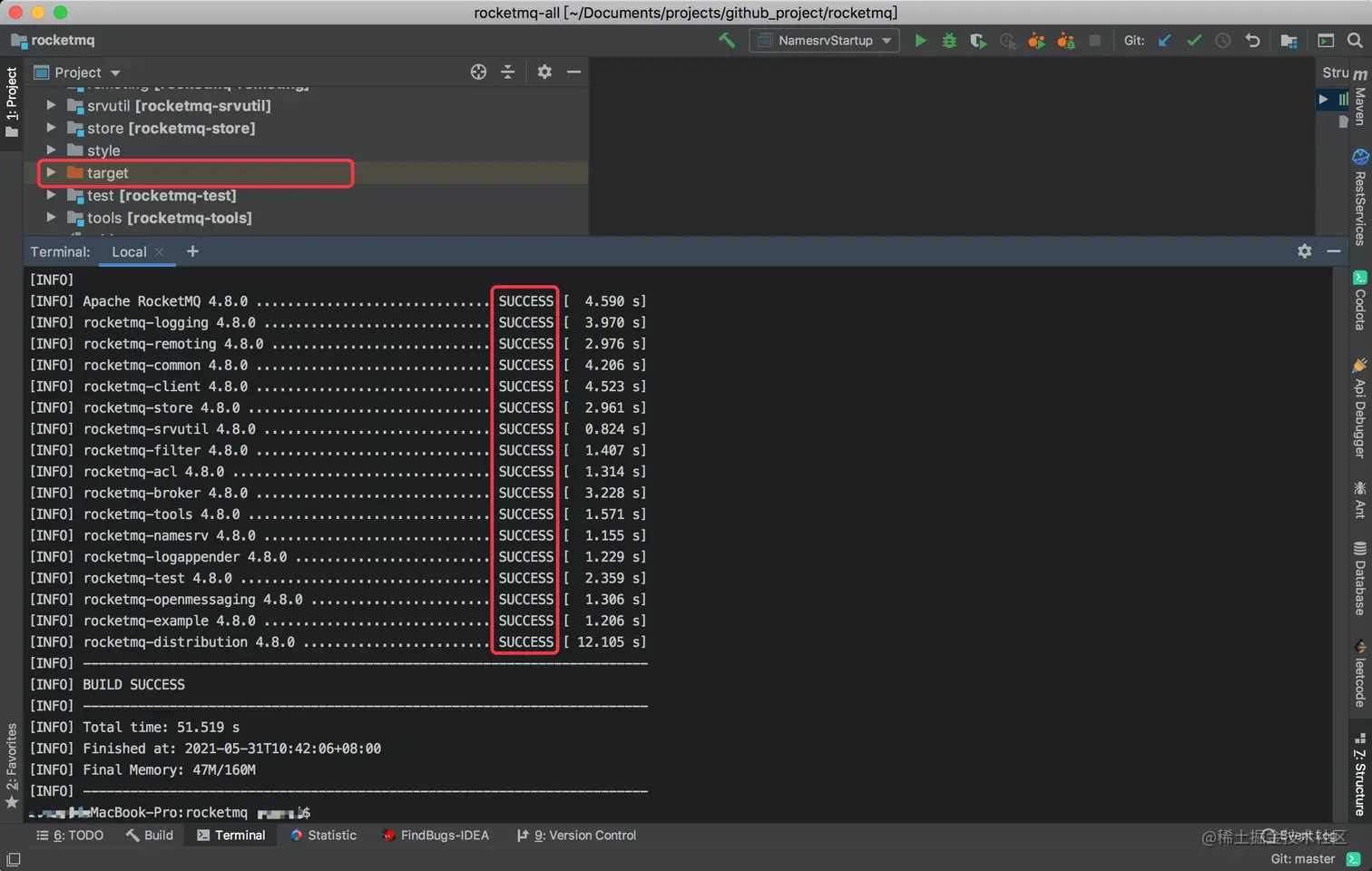Hide the Terminal tool window
The width and height of the screenshot is (1372, 871).
pyautogui.click(x=1334, y=251)
